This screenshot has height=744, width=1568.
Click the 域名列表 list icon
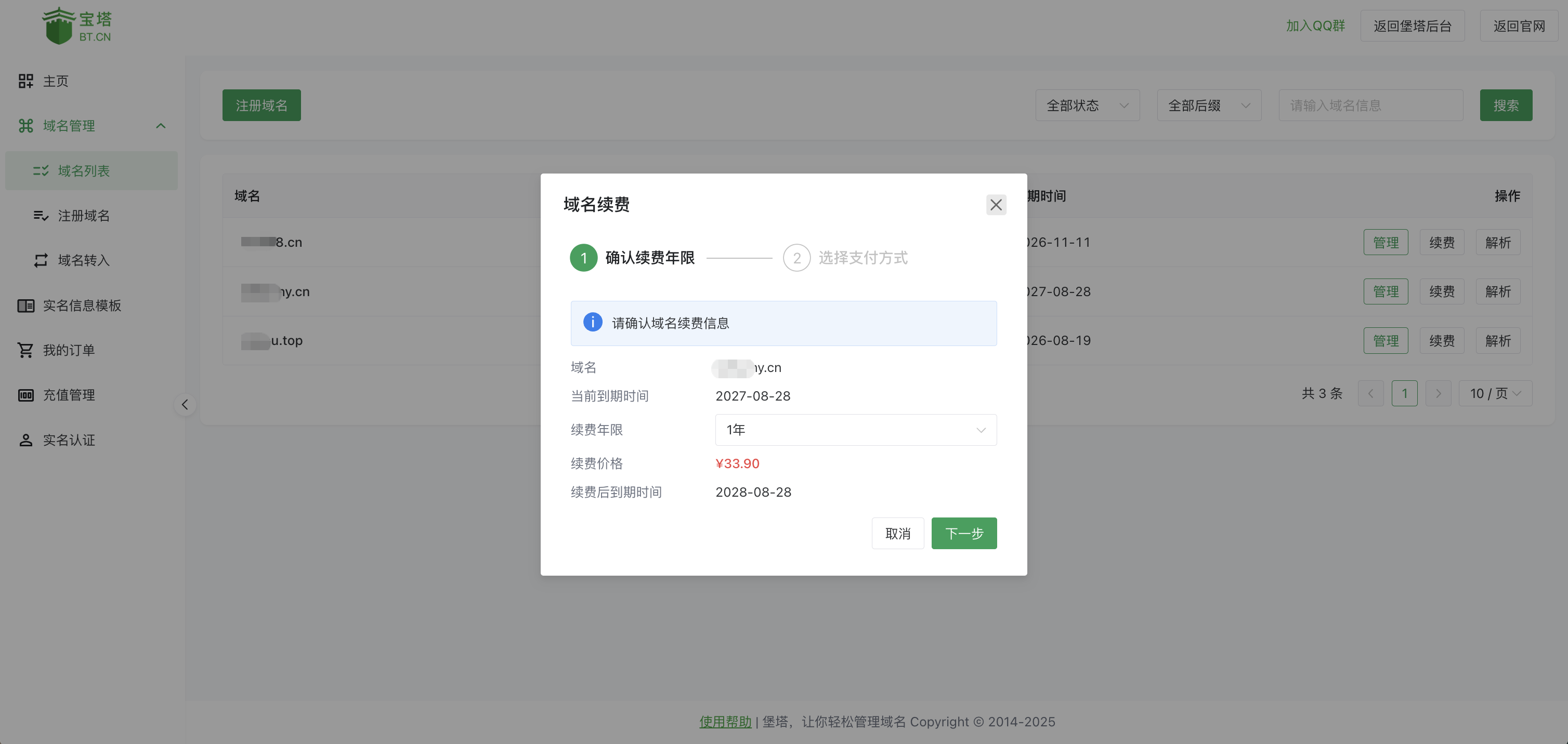40,170
